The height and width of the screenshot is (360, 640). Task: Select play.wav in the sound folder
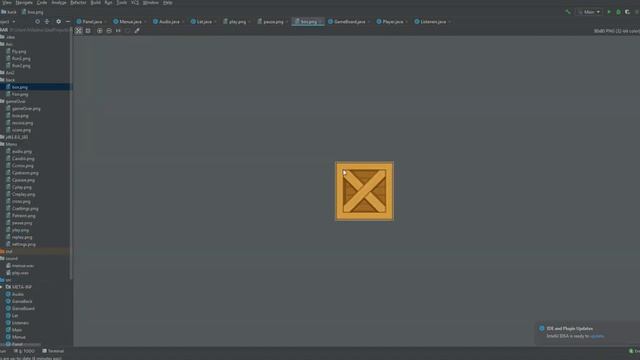[20, 273]
